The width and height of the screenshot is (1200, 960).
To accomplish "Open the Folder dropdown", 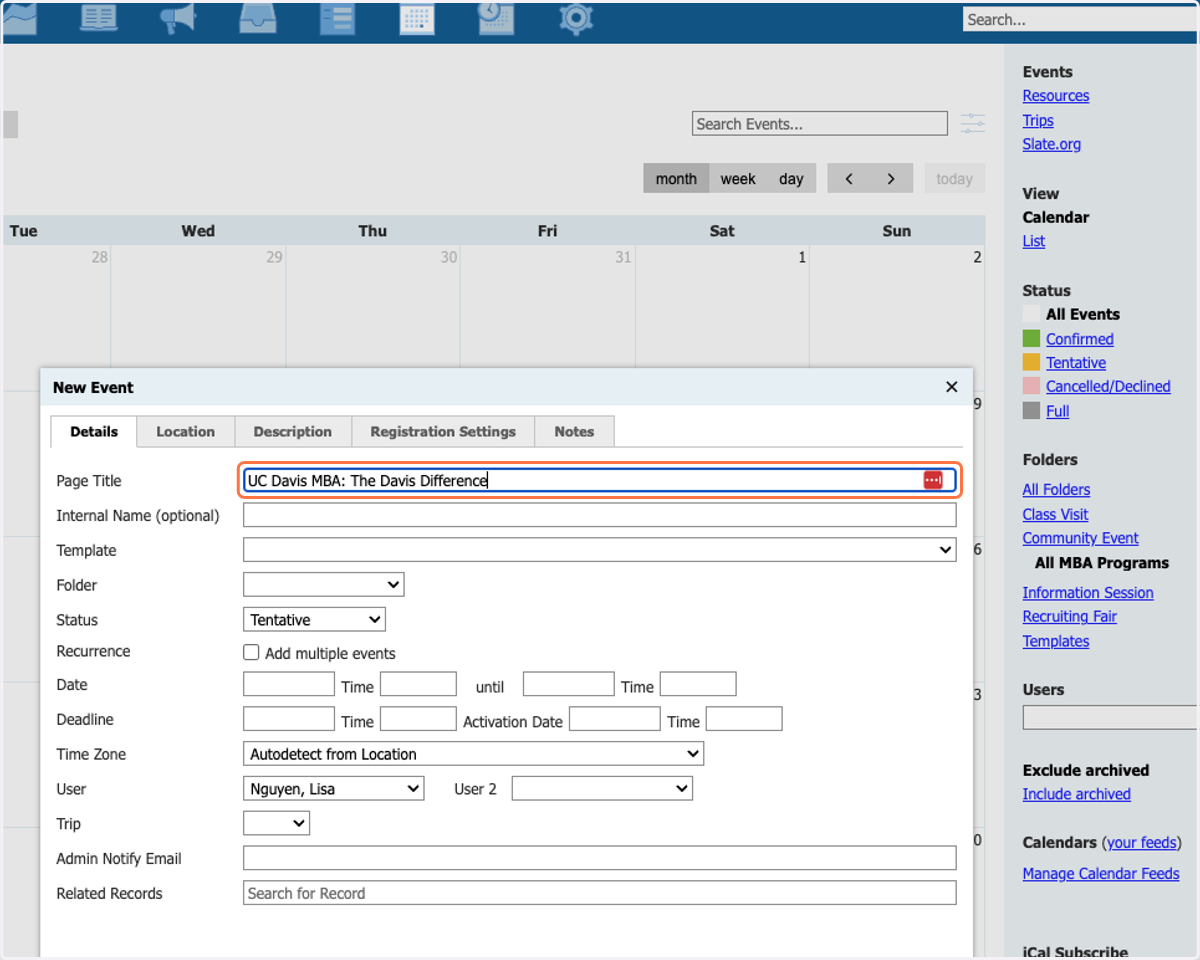I will click(x=323, y=585).
